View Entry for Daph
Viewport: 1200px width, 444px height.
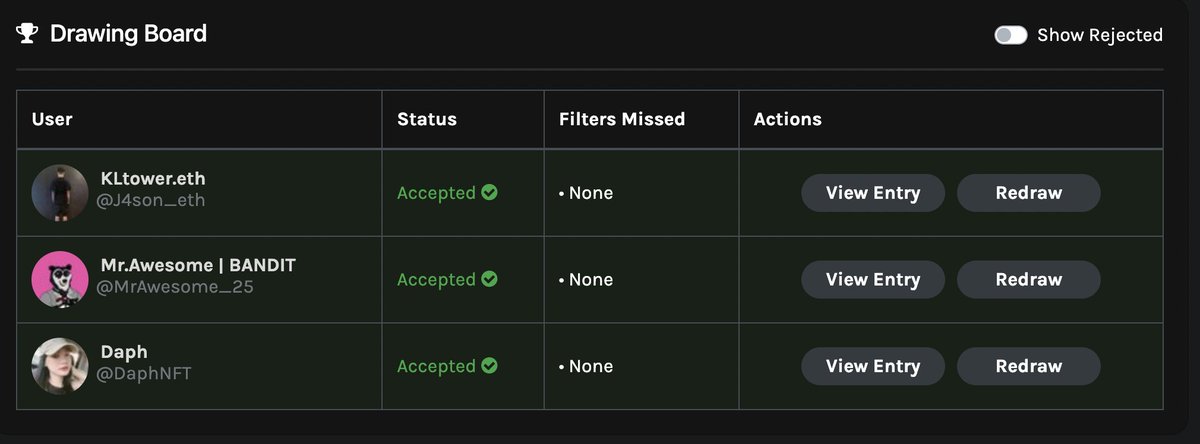click(873, 366)
